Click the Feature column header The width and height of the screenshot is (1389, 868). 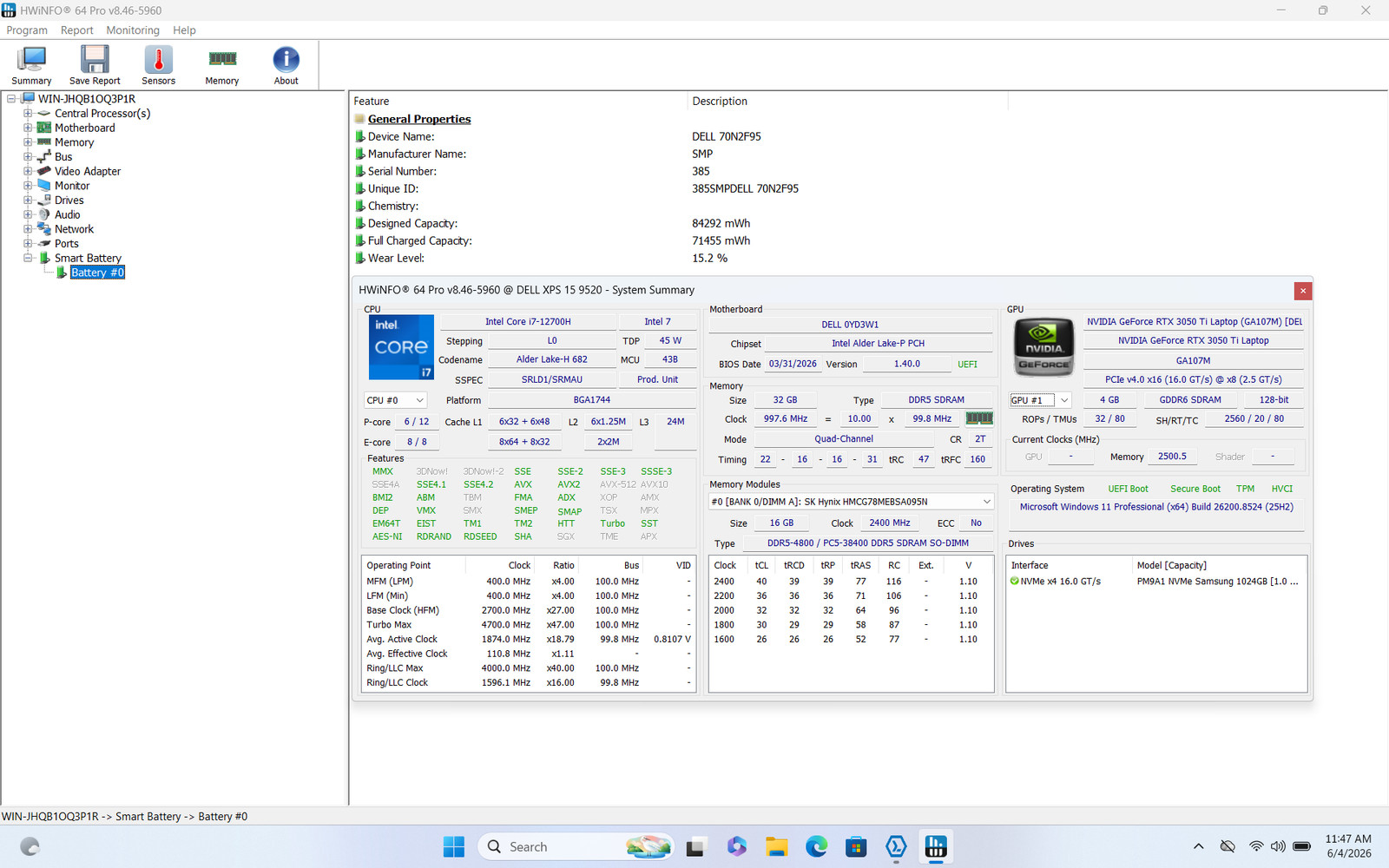(518, 102)
